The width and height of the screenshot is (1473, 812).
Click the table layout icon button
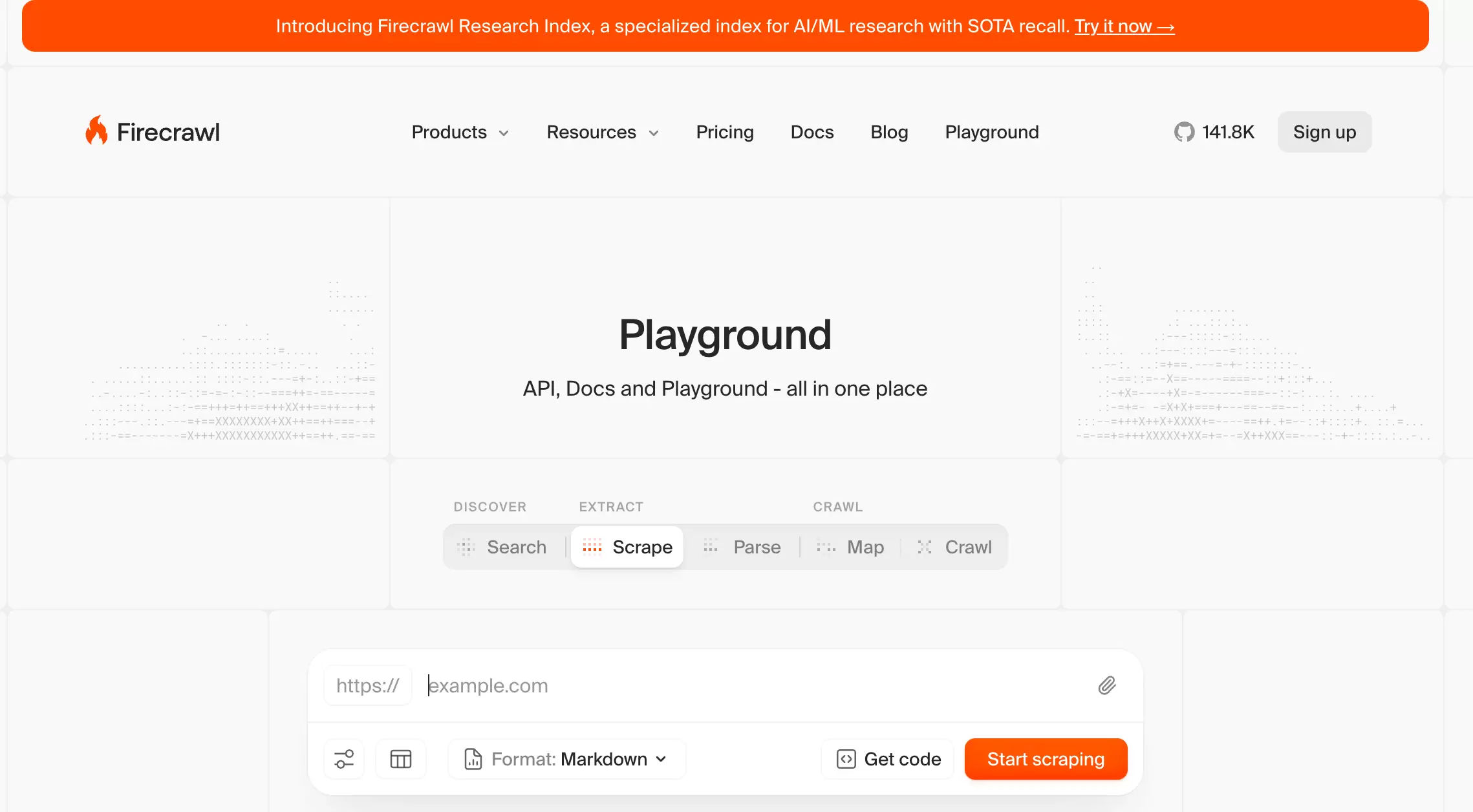(x=401, y=759)
